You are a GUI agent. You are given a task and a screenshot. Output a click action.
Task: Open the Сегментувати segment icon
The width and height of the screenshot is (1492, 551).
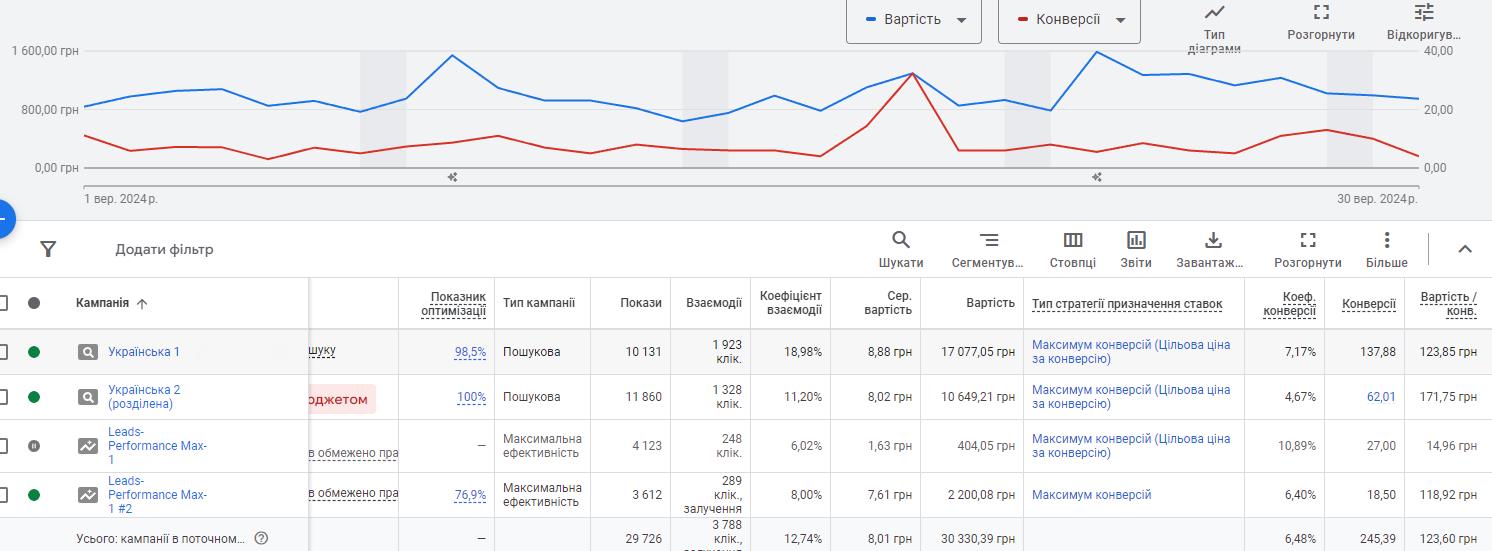tap(988, 240)
